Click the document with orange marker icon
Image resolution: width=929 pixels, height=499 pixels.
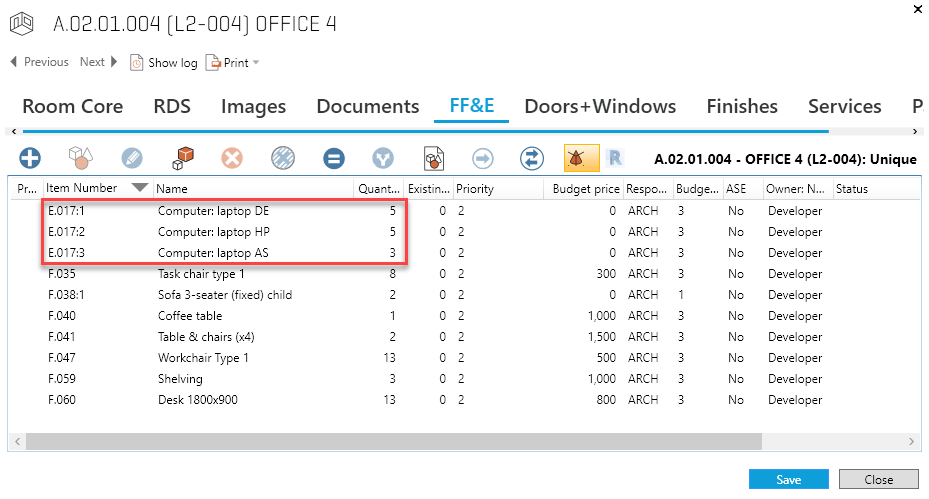433,158
